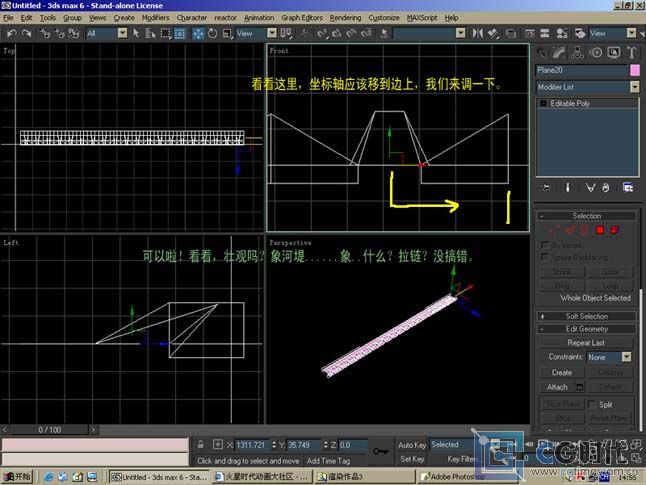Image resolution: width=646 pixels, height=485 pixels.
Task: Open the MAXScript menu
Action: click(422, 18)
